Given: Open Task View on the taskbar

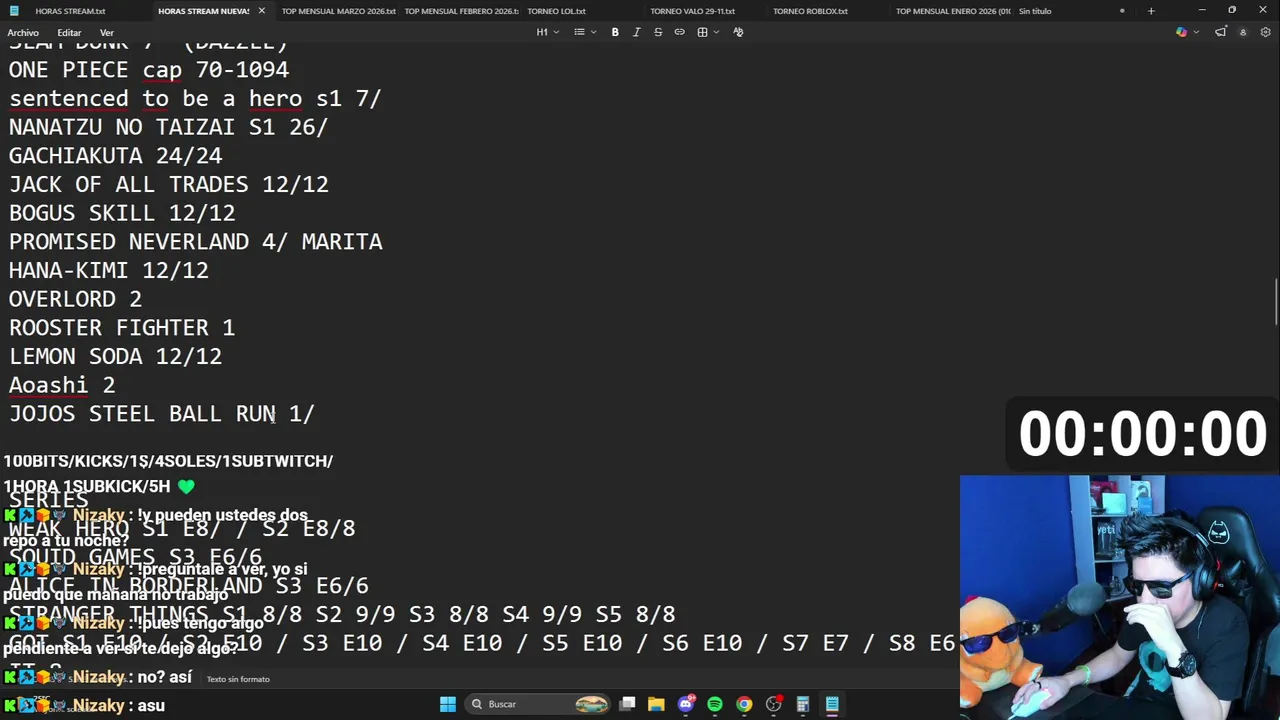Looking at the screenshot, I should pos(627,704).
